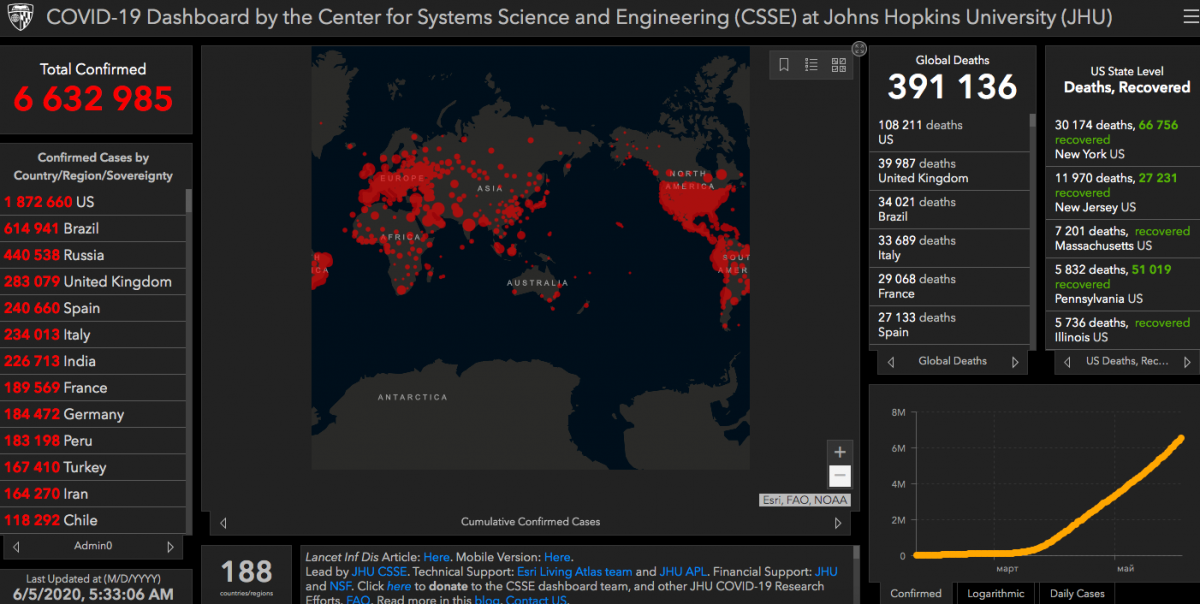This screenshot has width=1200, height=604.
Task: Select Italy in confirmed cases list
Action: click(93, 334)
